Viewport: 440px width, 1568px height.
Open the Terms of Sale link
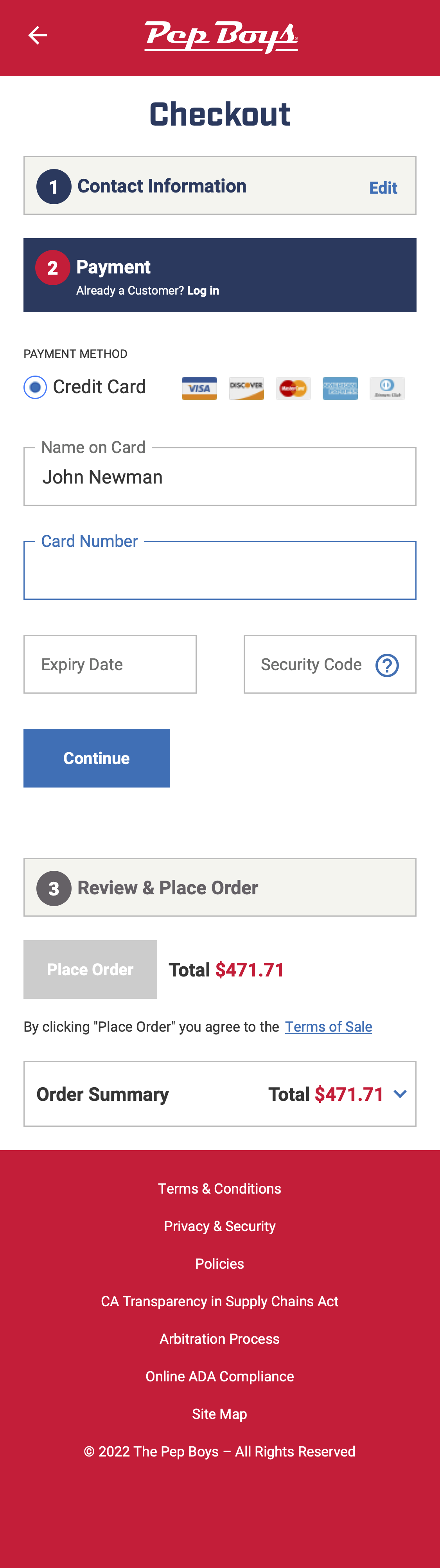(328, 1027)
